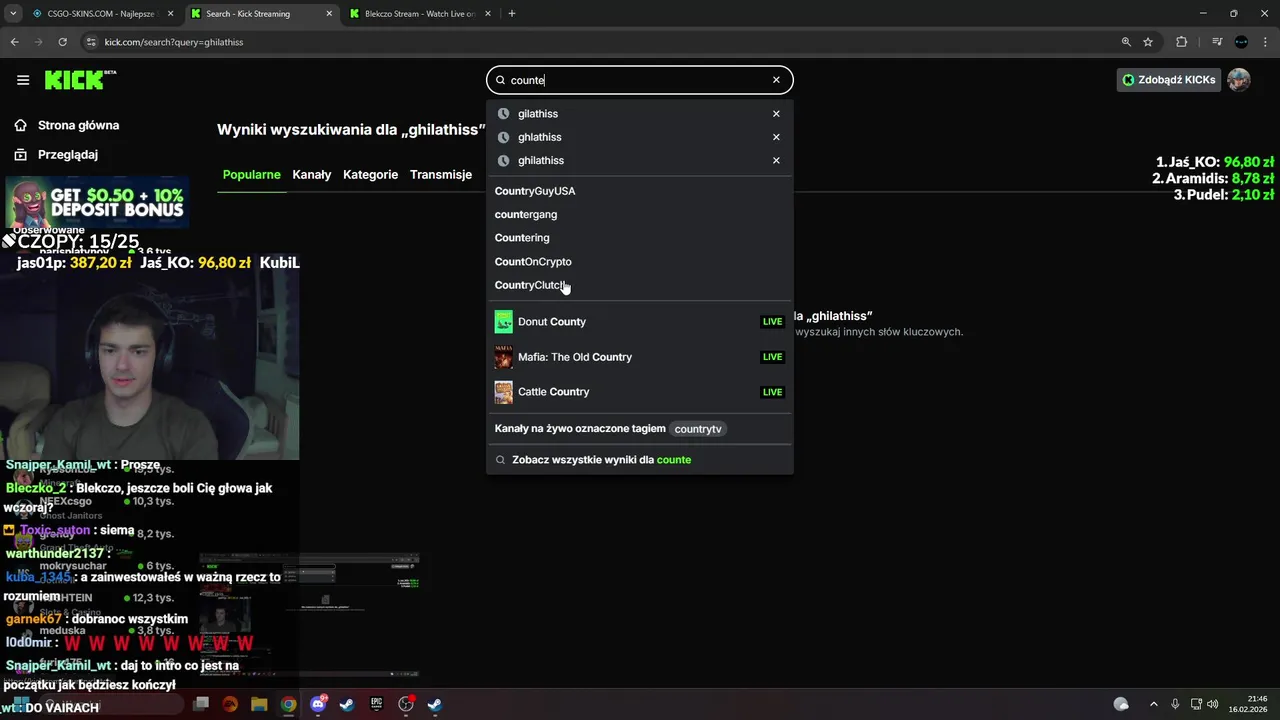
Task: Focus the Kick search input field
Action: click(638, 80)
